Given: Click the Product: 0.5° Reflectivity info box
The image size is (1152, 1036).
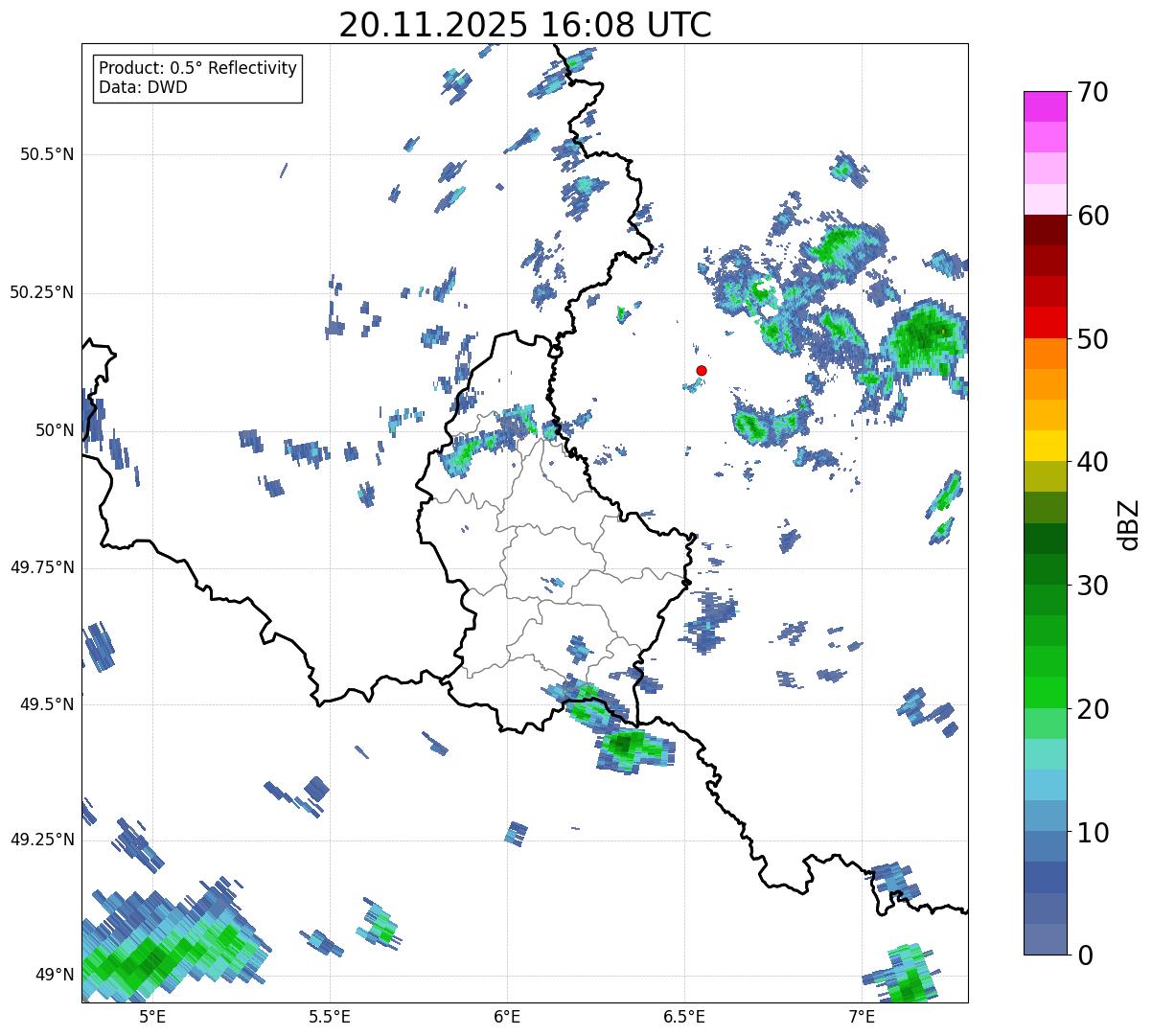Looking at the screenshot, I should point(198,78).
